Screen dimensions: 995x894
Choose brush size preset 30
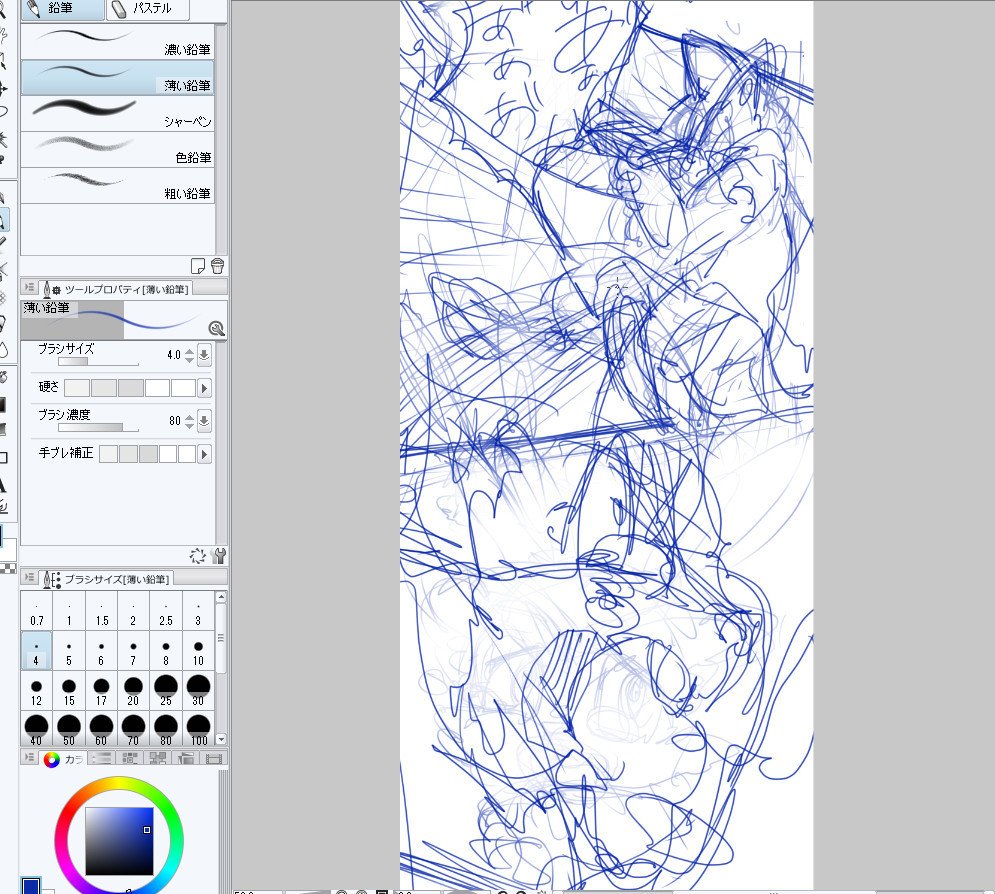[198, 692]
